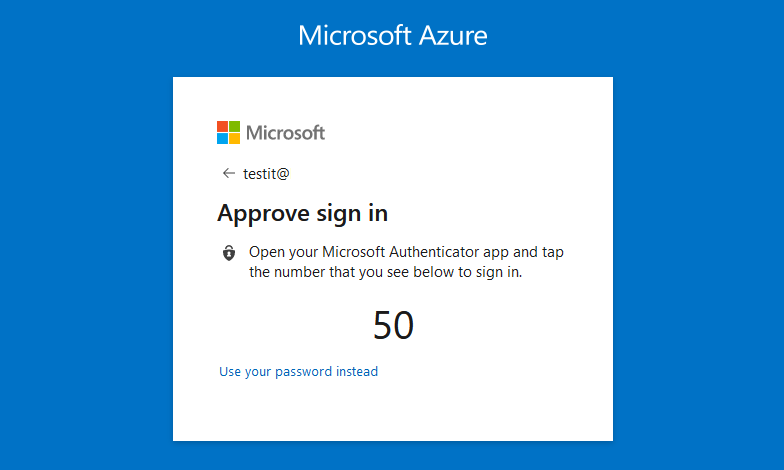
Task: Click the word 'Azure' in page title
Action: (x=453, y=36)
